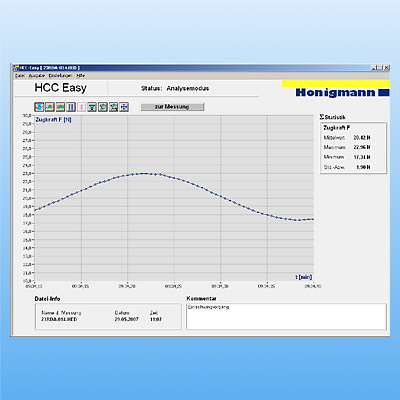The width and height of the screenshot is (400, 400).
Task: Activate the red and blue vertical cursors icon
Action: (x=71, y=107)
